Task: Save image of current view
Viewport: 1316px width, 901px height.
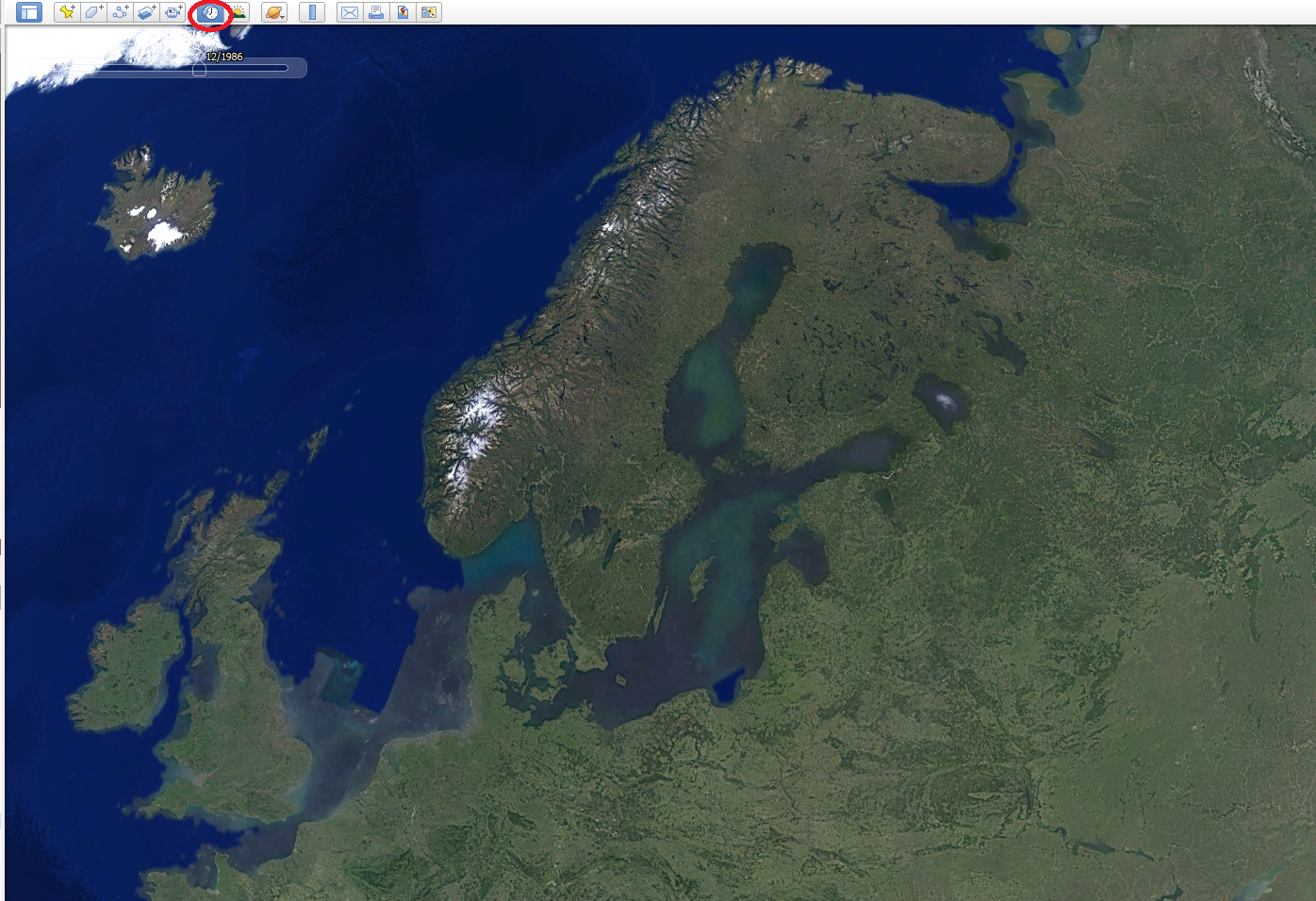Action: pyautogui.click(x=403, y=12)
